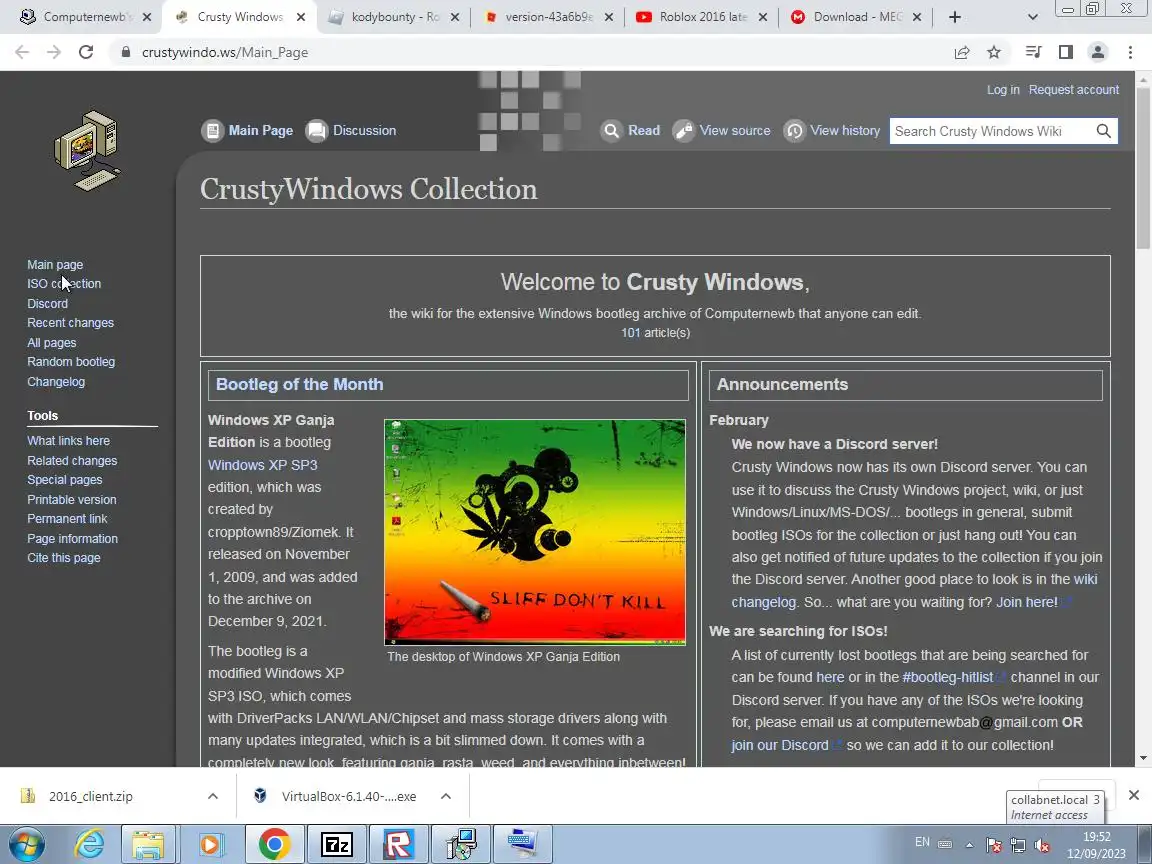Open Special pages link
This screenshot has width=1152, height=864.
point(65,480)
